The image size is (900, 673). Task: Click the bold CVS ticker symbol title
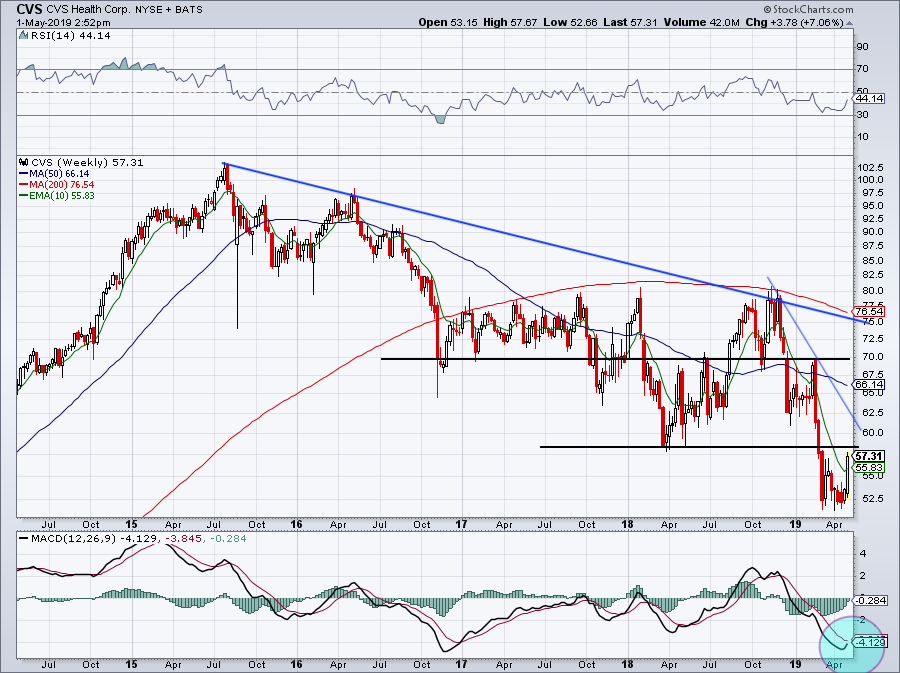(x=30, y=9)
